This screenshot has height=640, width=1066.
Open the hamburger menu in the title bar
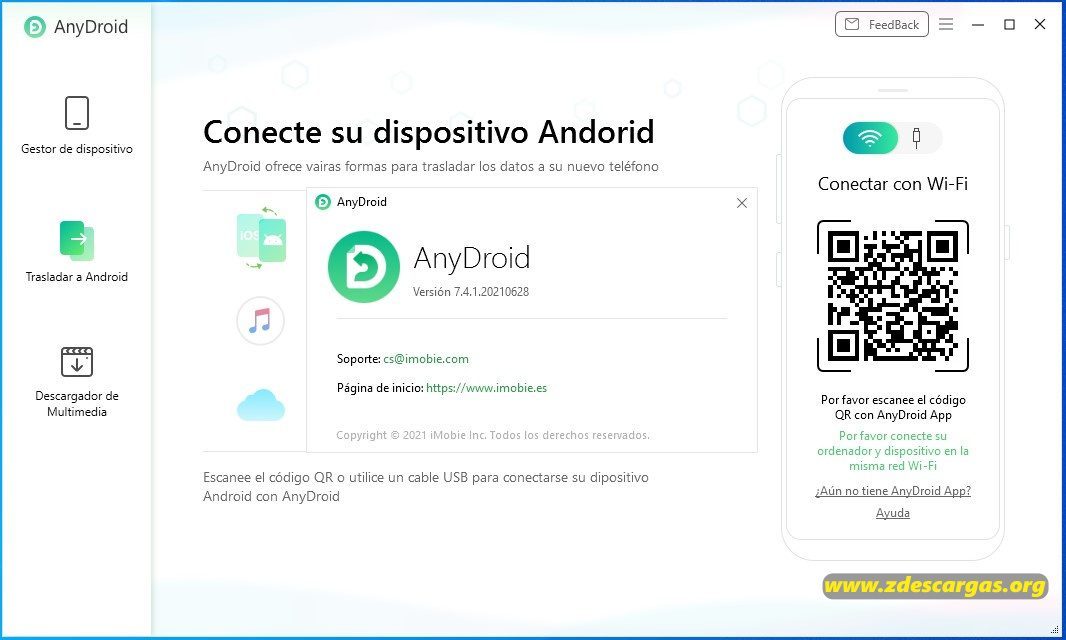point(946,24)
